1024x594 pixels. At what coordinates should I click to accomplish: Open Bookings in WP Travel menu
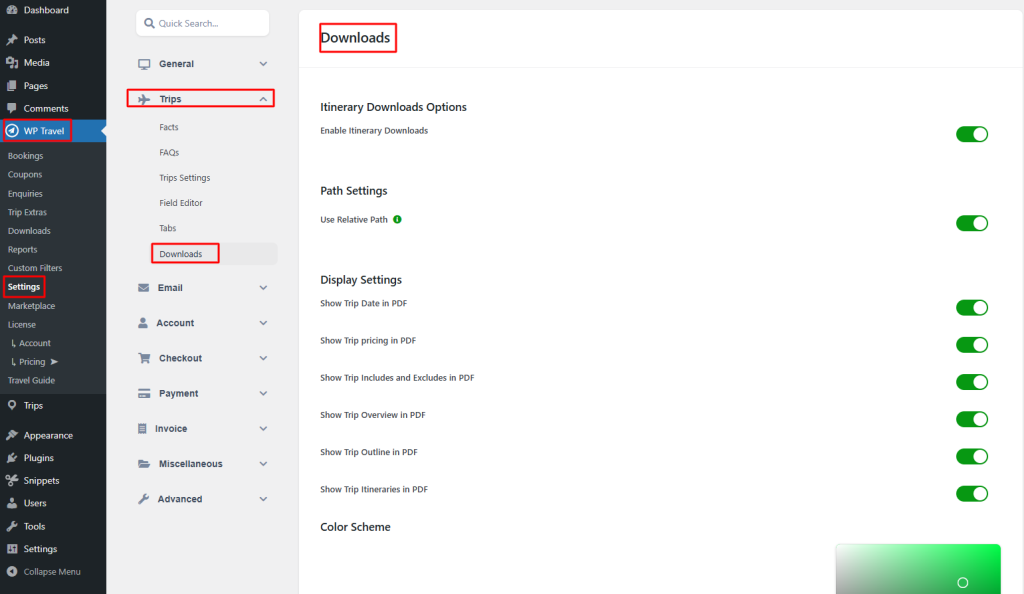click(x=25, y=156)
